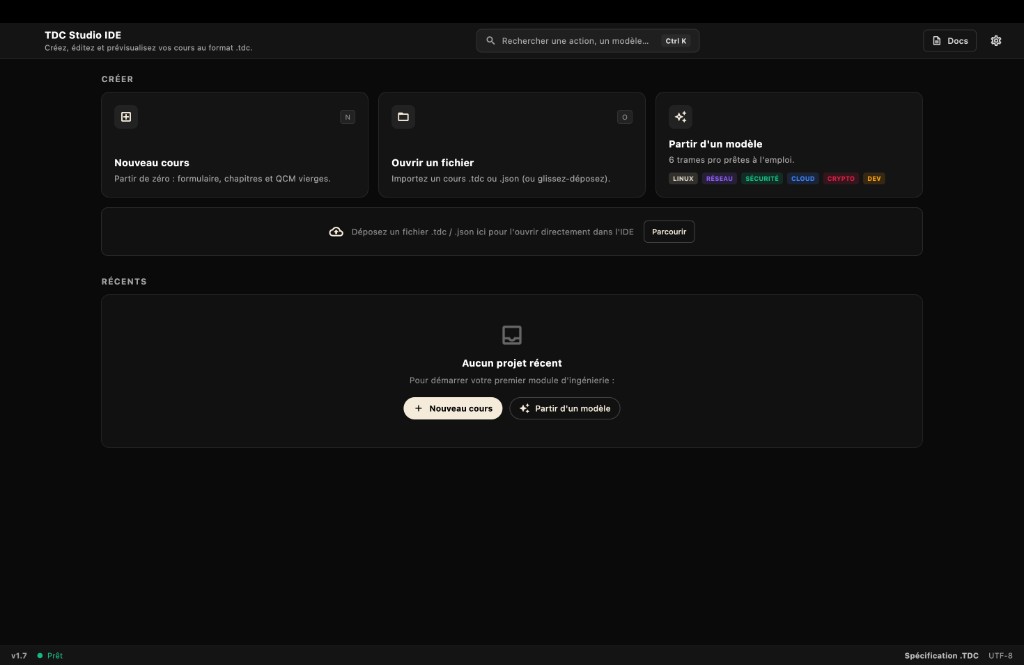Open the Docs page
Image resolution: width=1024 pixels, height=665 pixels.
950,41
